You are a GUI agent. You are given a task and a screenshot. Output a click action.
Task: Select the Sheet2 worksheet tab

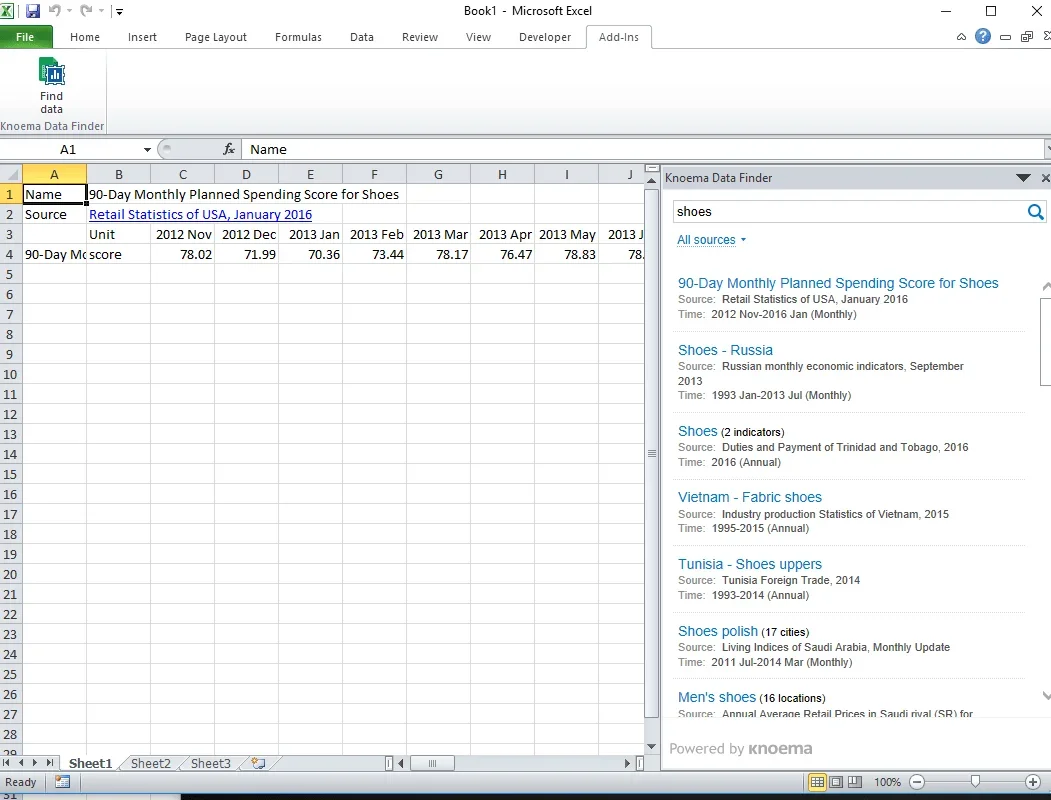(151, 763)
